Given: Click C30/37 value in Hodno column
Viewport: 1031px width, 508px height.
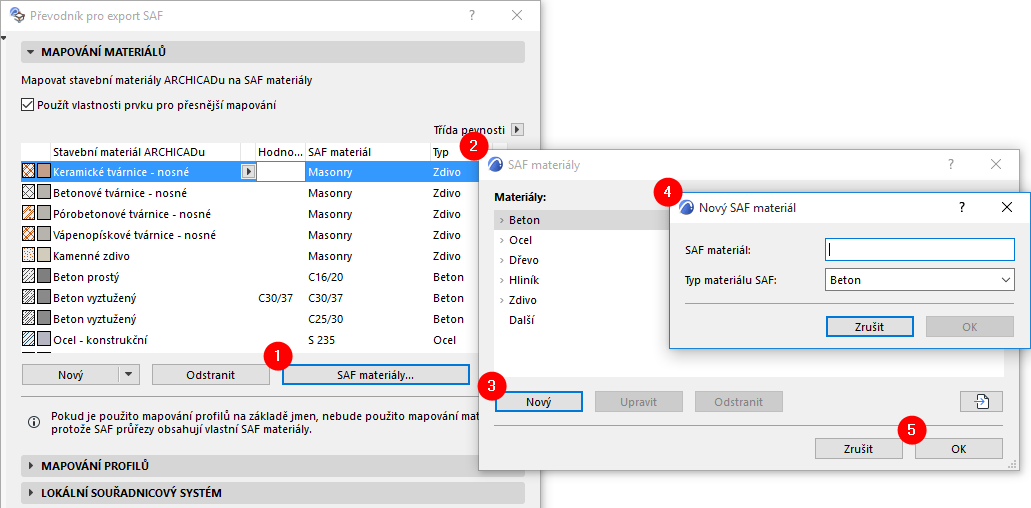Looking at the screenshot, I should [x=276, y=298].
